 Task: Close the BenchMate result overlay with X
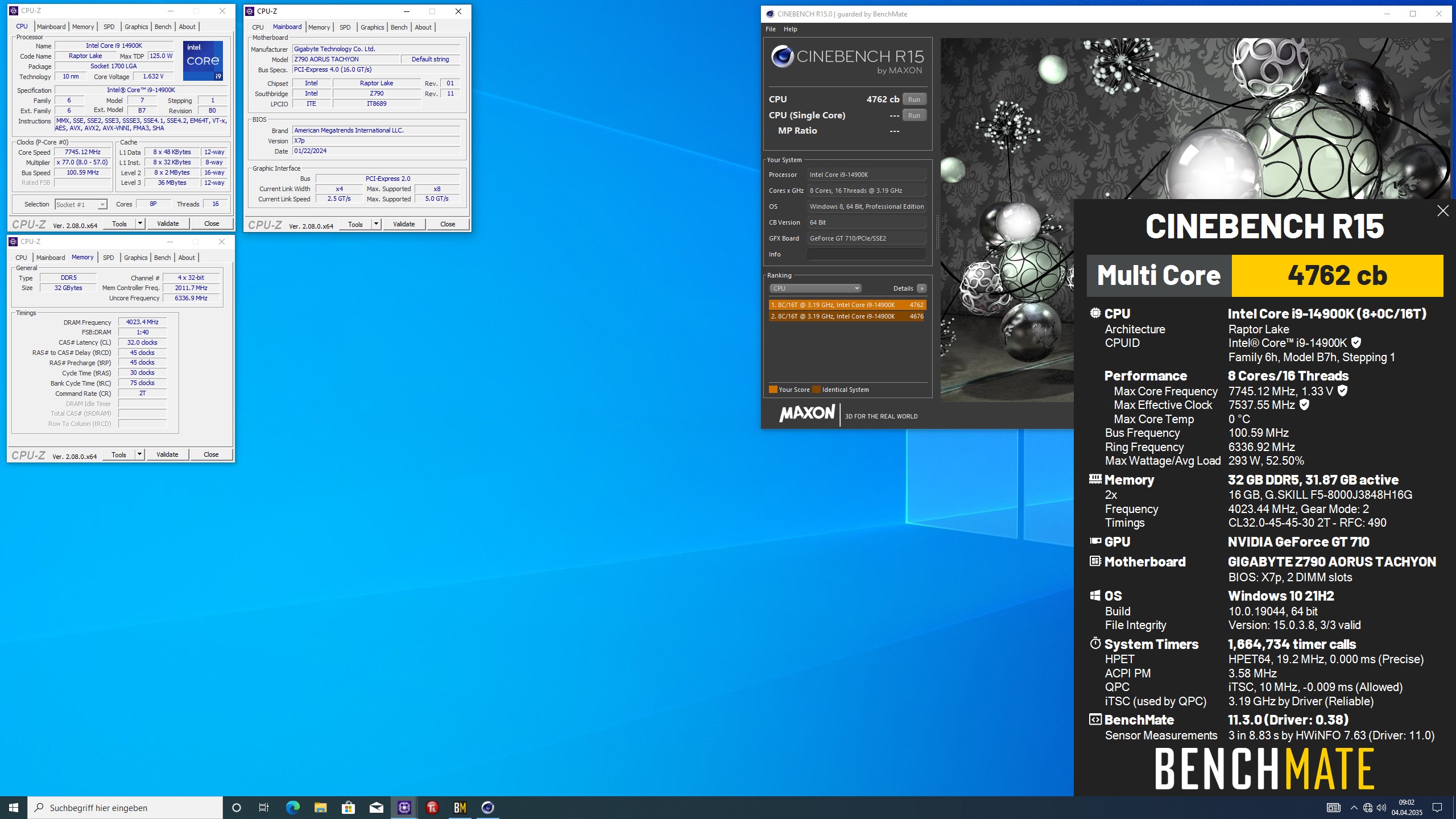[x=1443, y=211]
